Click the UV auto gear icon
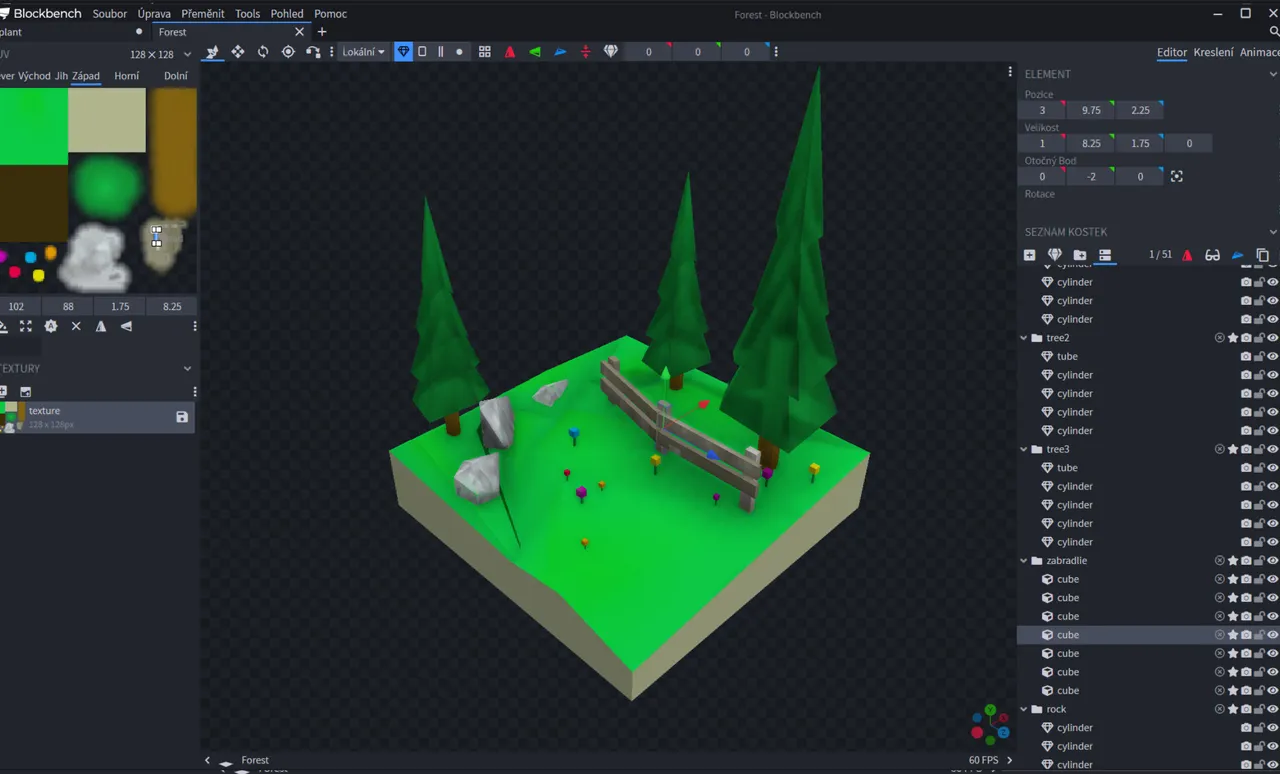 [x=51, y=326]
